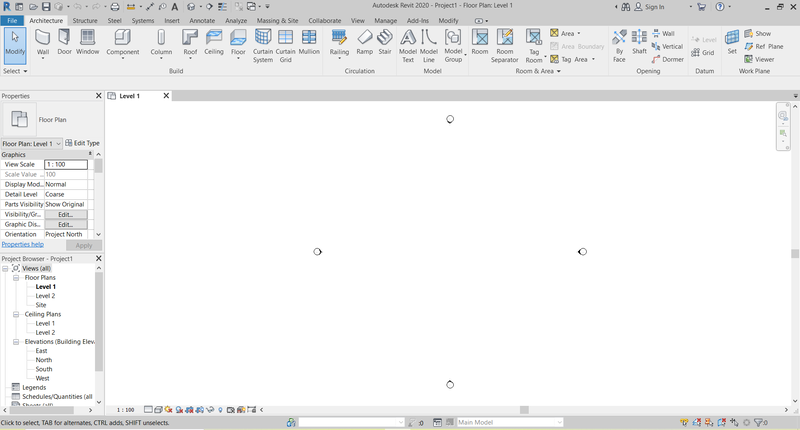The width and height of the screenshot is (800, 430).
Task: Select the Curtain Grid tool
Action: 285,46
